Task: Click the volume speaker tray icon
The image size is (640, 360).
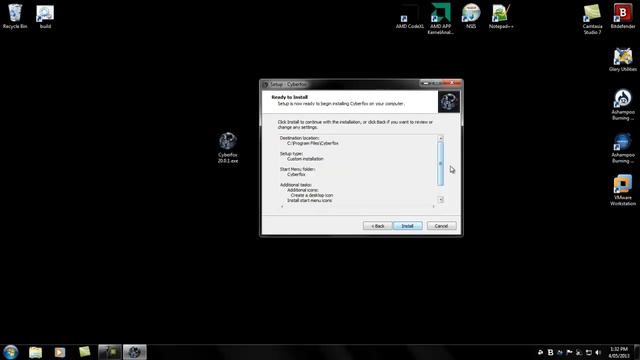Action: (598, 352)
